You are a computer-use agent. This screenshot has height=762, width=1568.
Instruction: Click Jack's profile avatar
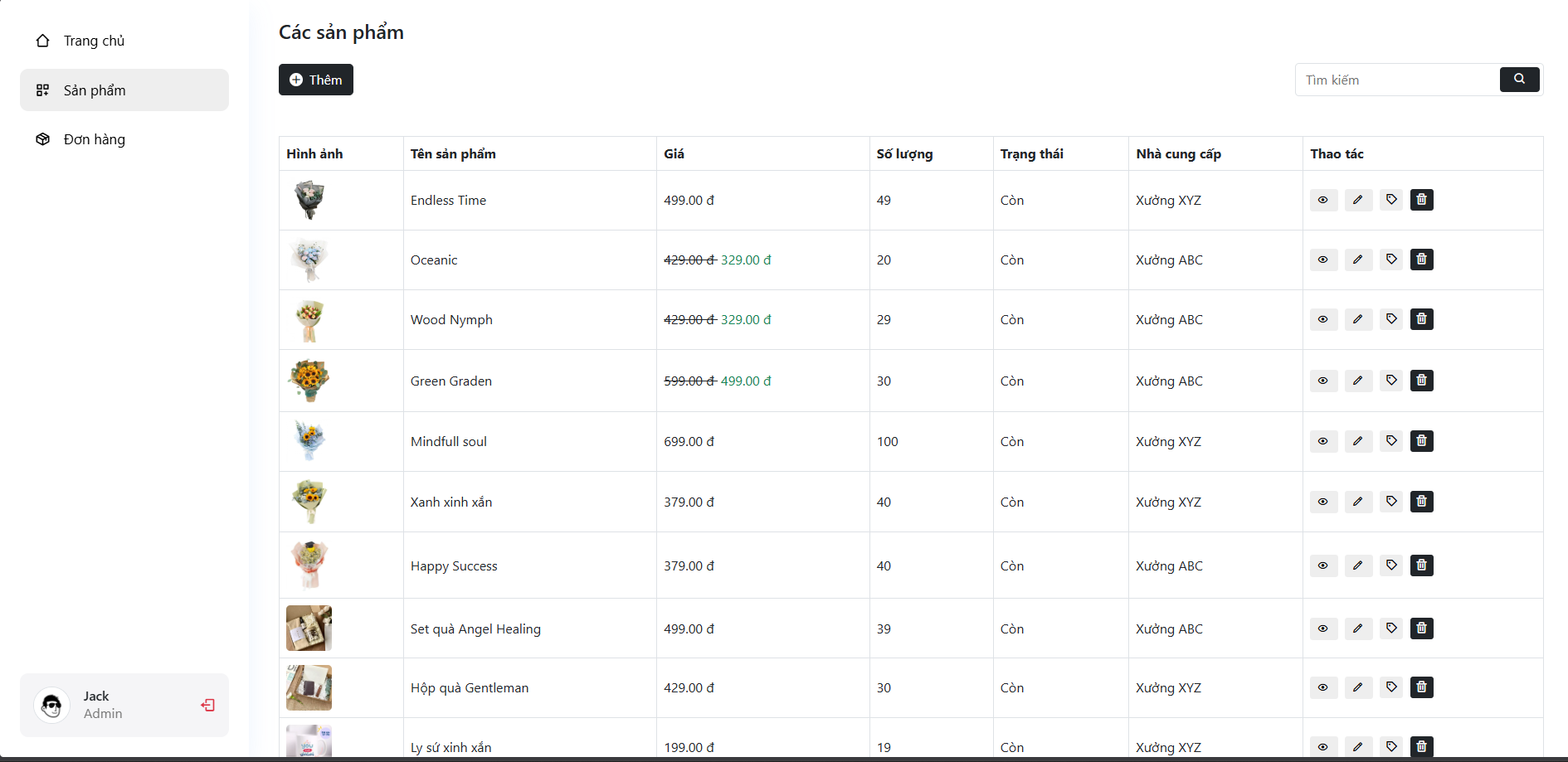(52, 706)
